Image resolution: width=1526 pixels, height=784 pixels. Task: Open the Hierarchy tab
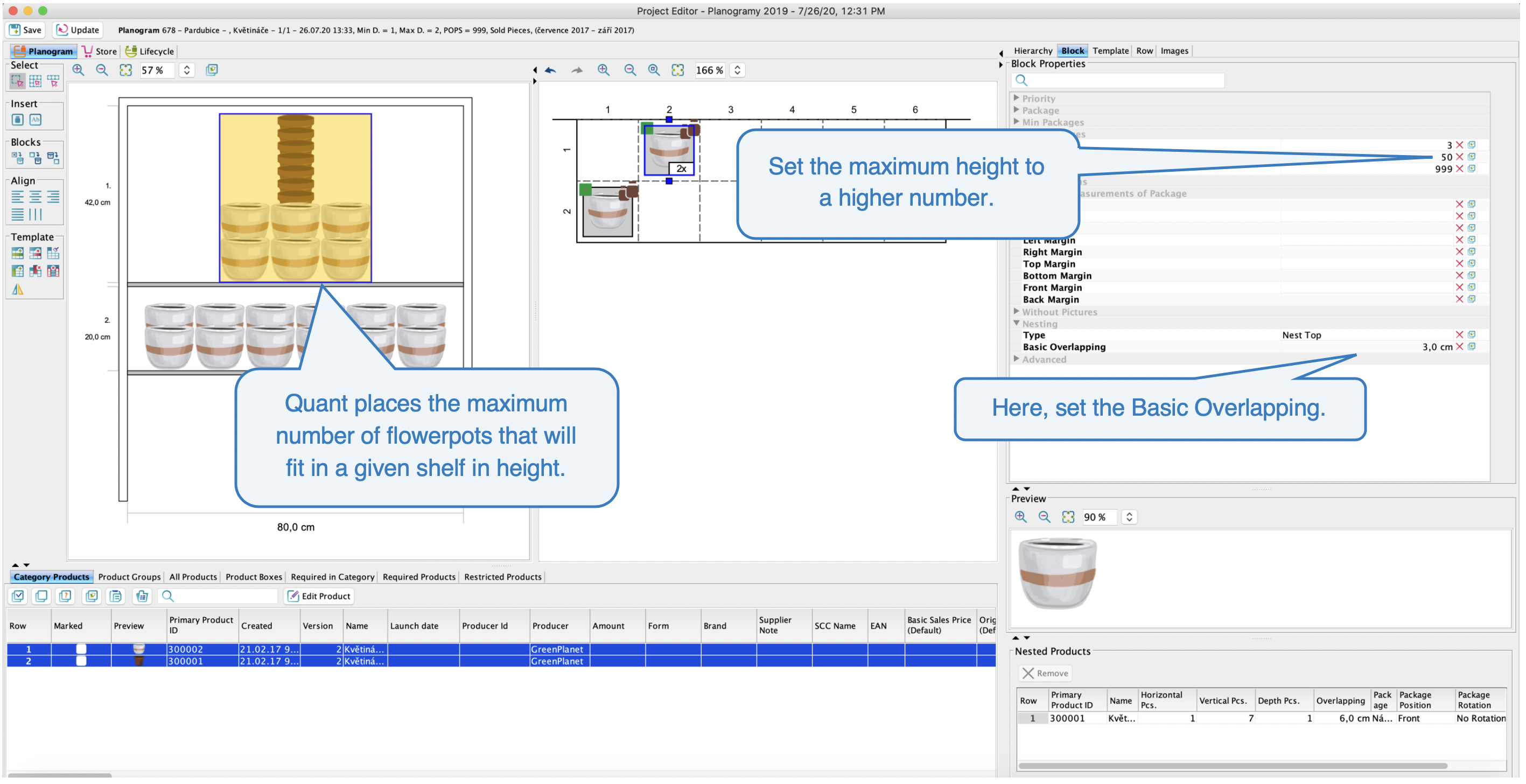point(1033,51)
